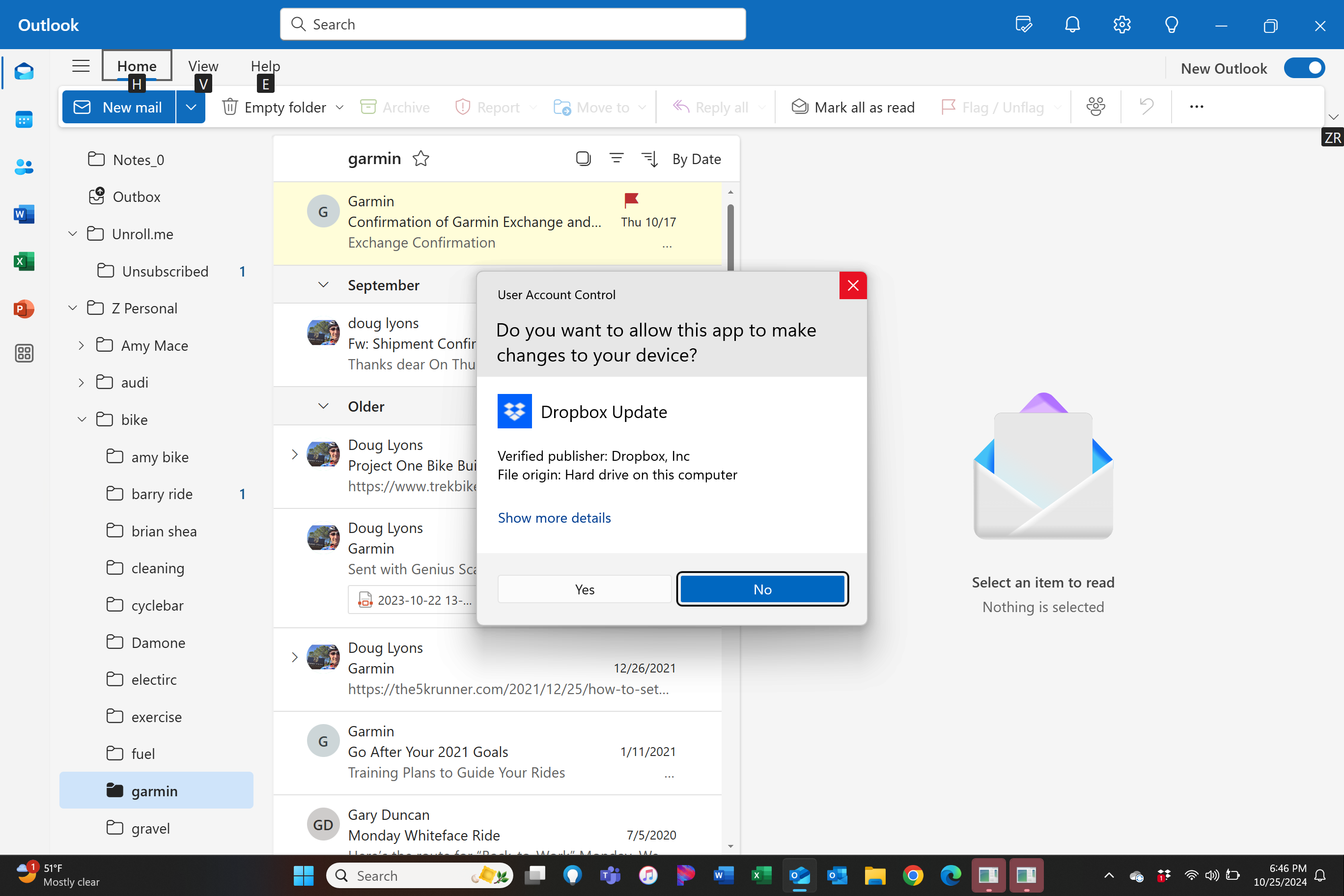The height and width of the screenshot is (896, 1344).
Task: Open the Empty folder dropdown arrow
Action: tap(339, 107)
